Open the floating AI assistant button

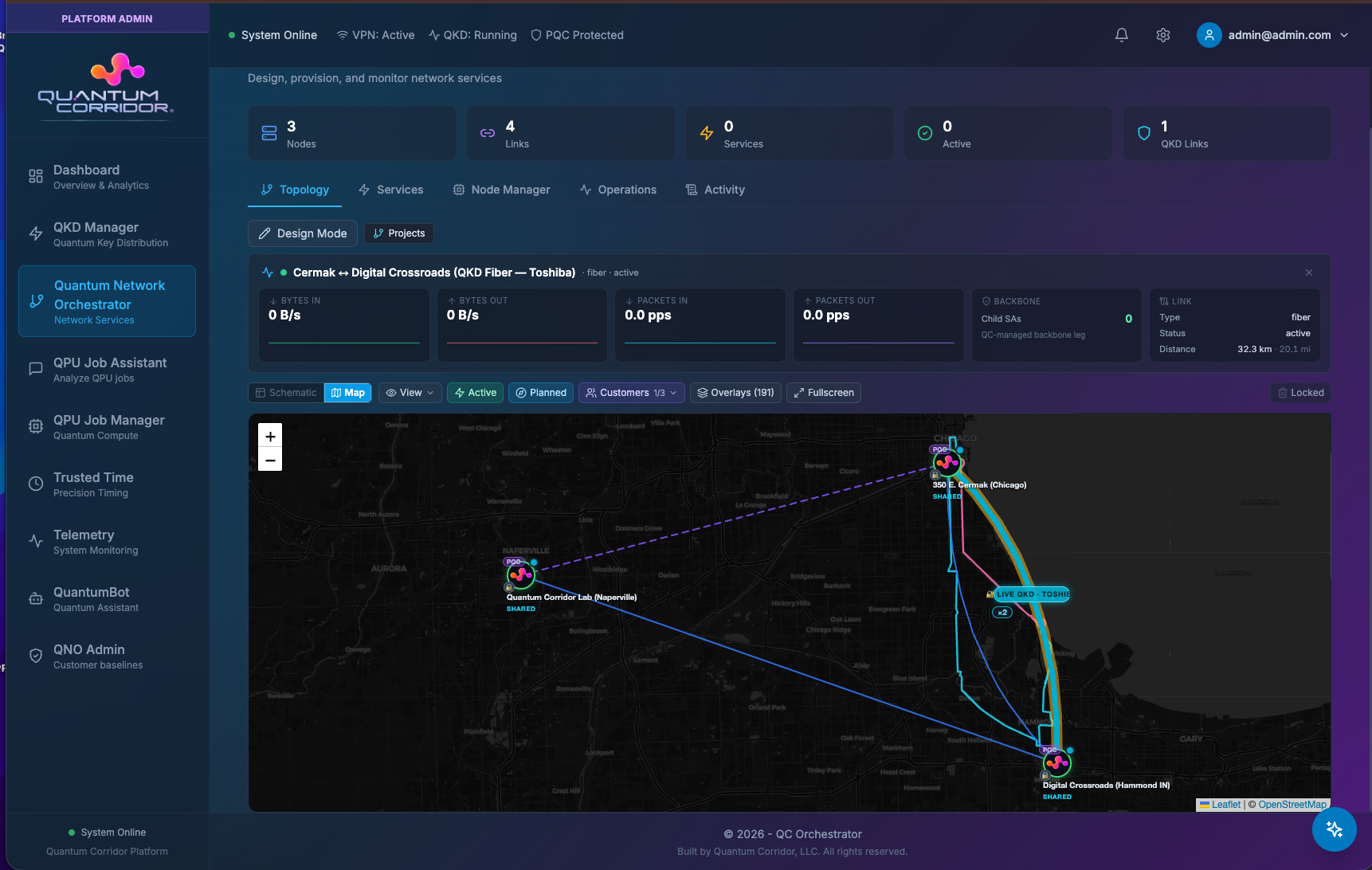pyautogui.click(x=1334, y=829)
